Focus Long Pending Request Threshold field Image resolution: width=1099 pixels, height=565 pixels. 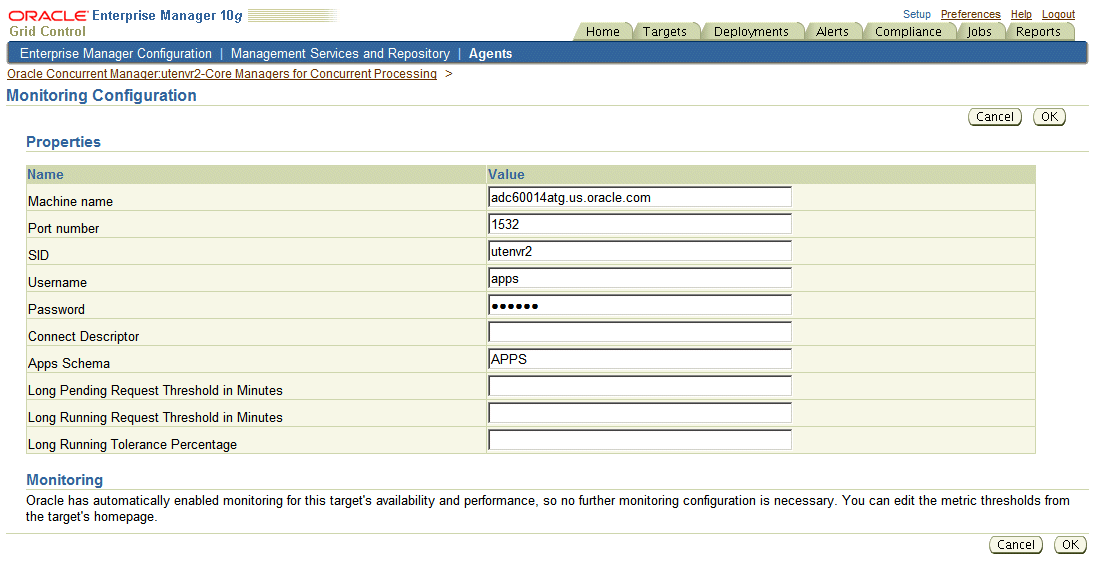click(640, 386)
